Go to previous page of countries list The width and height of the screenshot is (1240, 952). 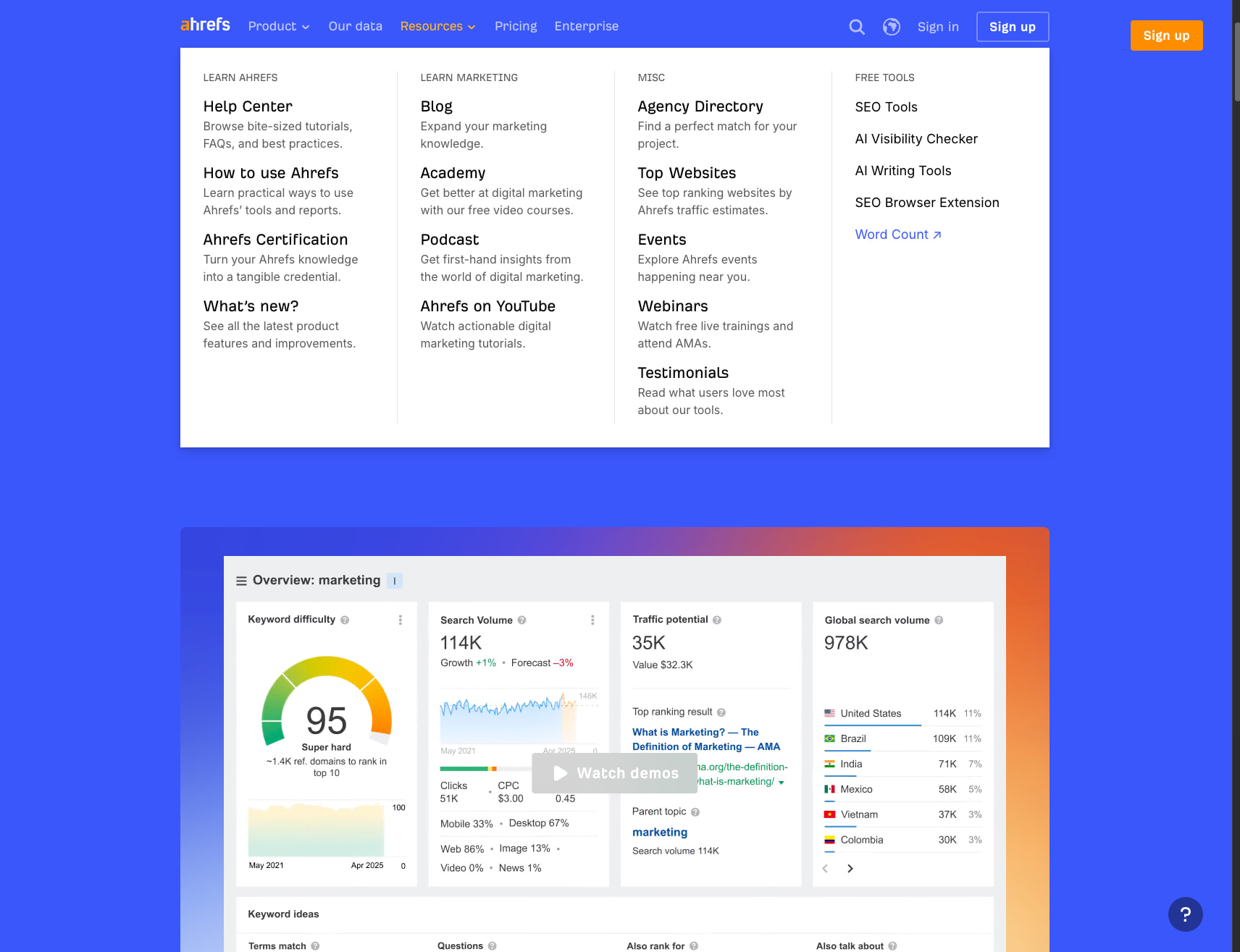[825, 869]
